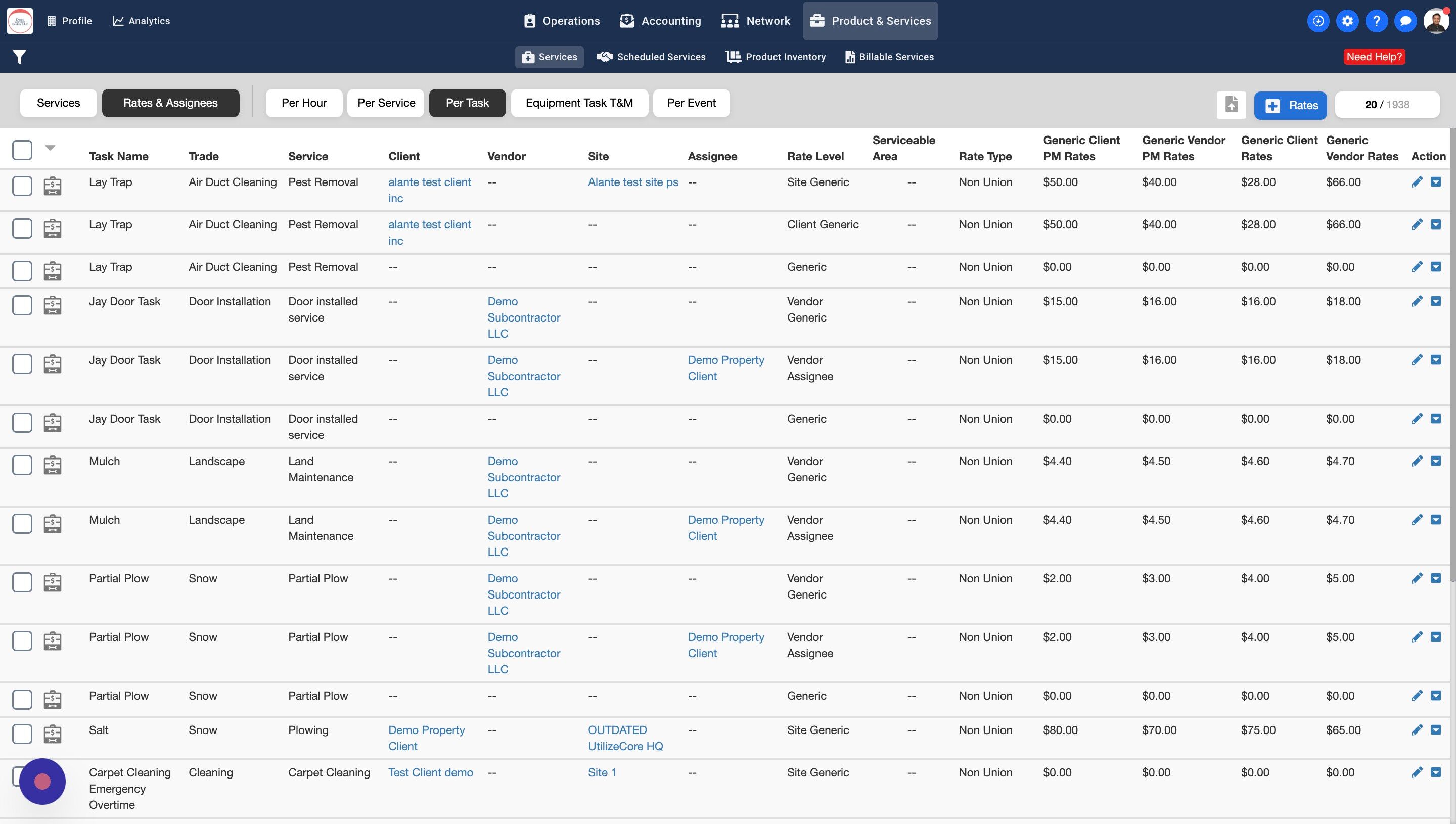Open action dropdown for Salt row
The width and height of the screenshot is (1456, 824).
pos(1436,730)
